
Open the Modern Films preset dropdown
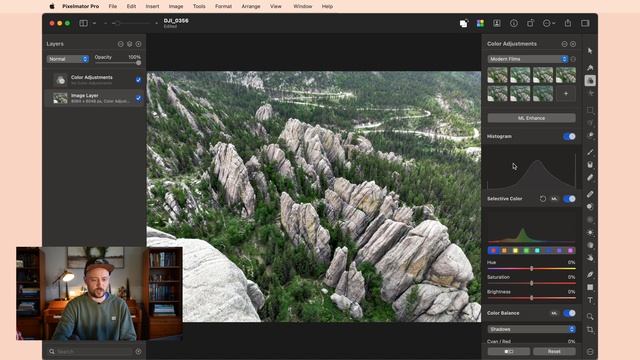[528, 59]
